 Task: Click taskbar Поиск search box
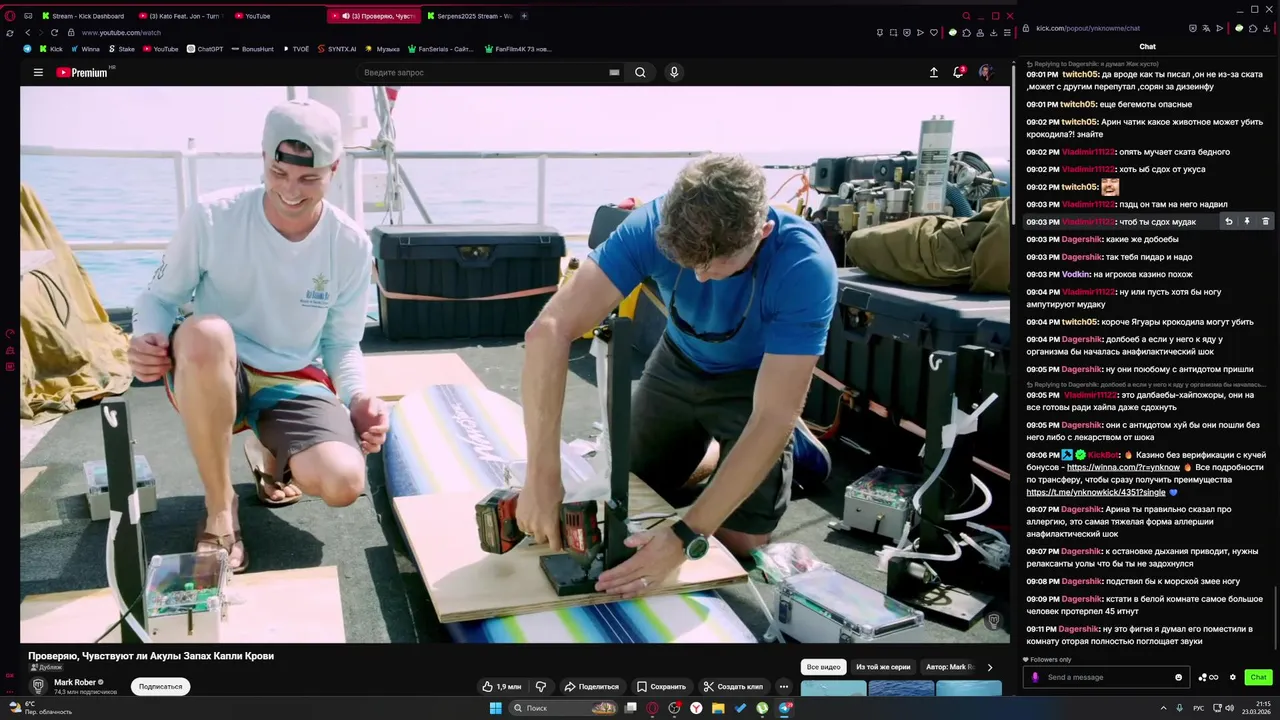click(564, 708)
